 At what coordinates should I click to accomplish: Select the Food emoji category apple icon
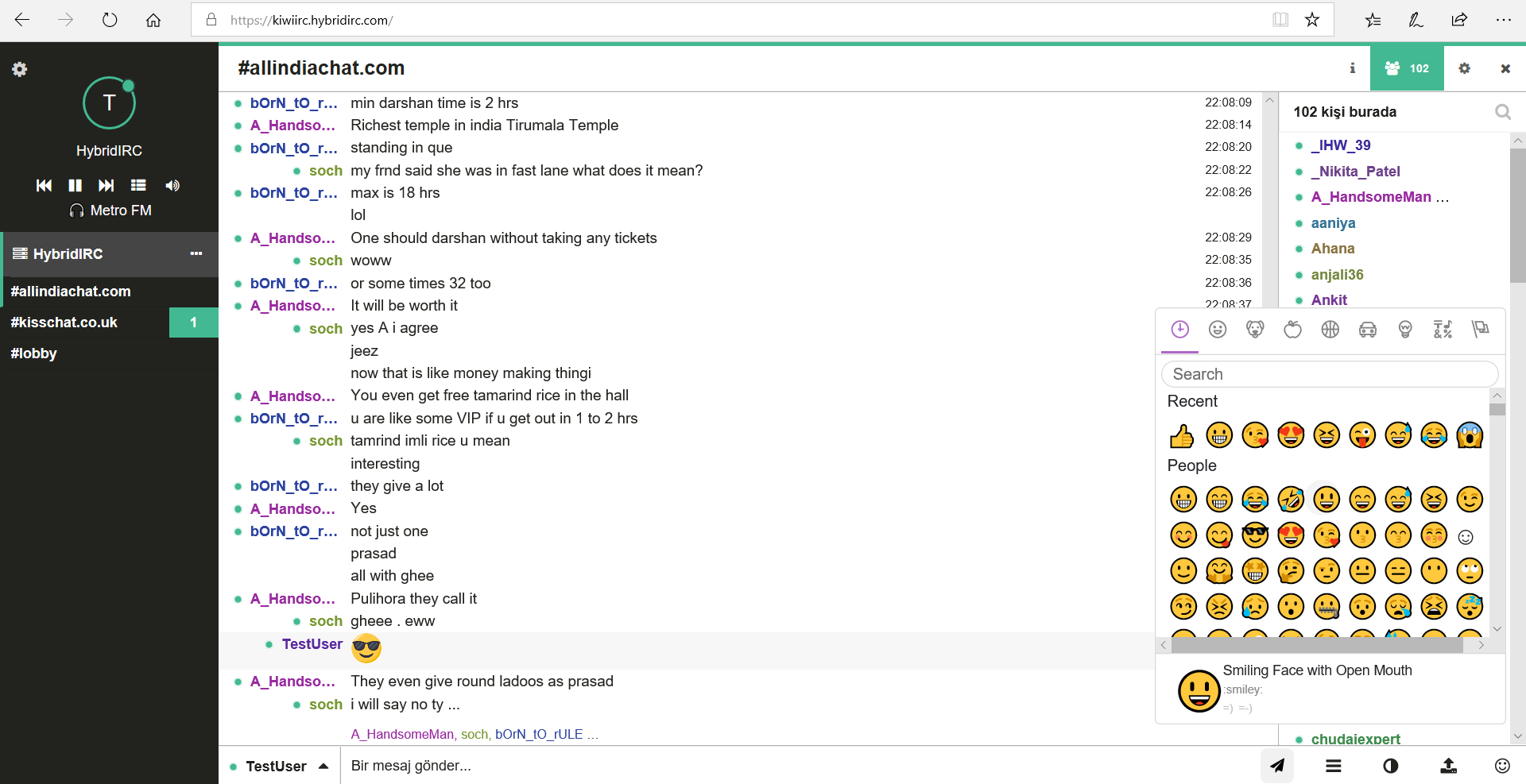pos(1292,329)
